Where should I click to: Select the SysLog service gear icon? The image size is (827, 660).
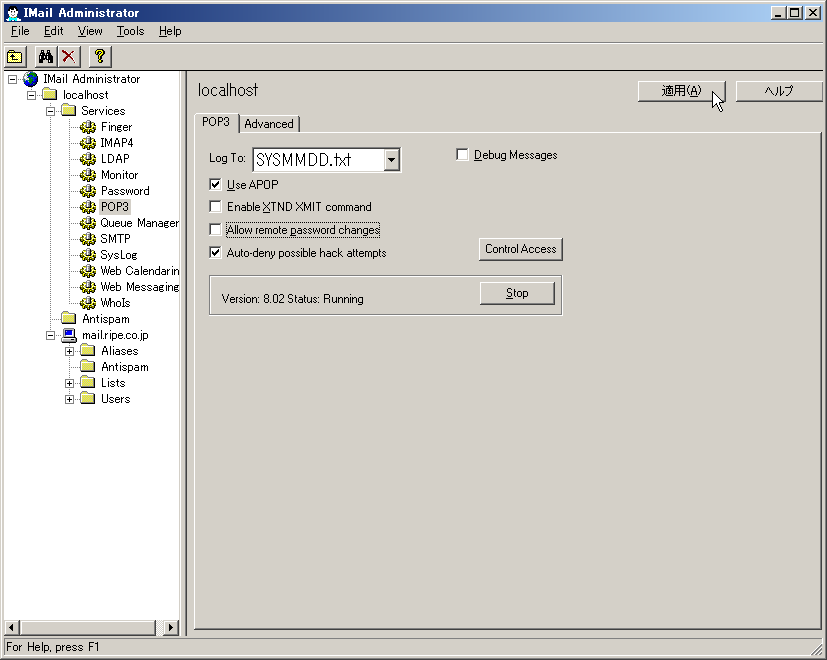pos(88,255)
